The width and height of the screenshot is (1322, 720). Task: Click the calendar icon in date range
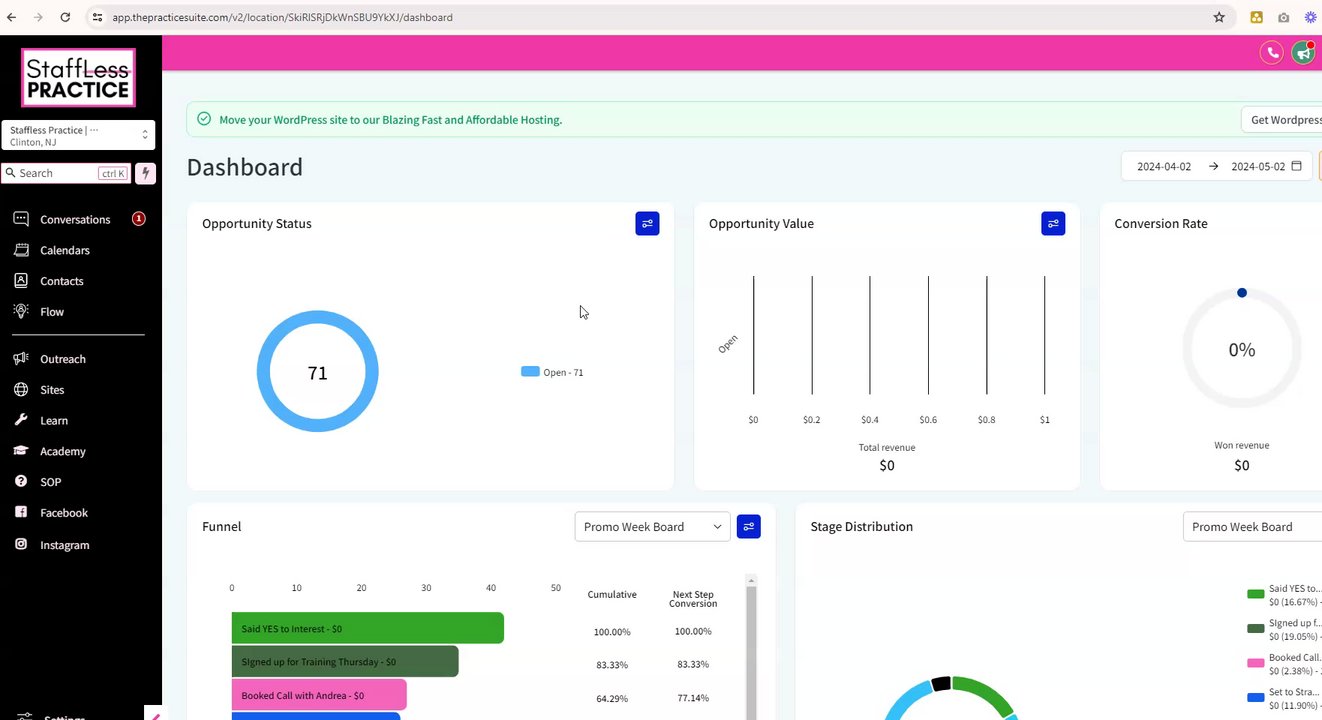(1296, 166)
